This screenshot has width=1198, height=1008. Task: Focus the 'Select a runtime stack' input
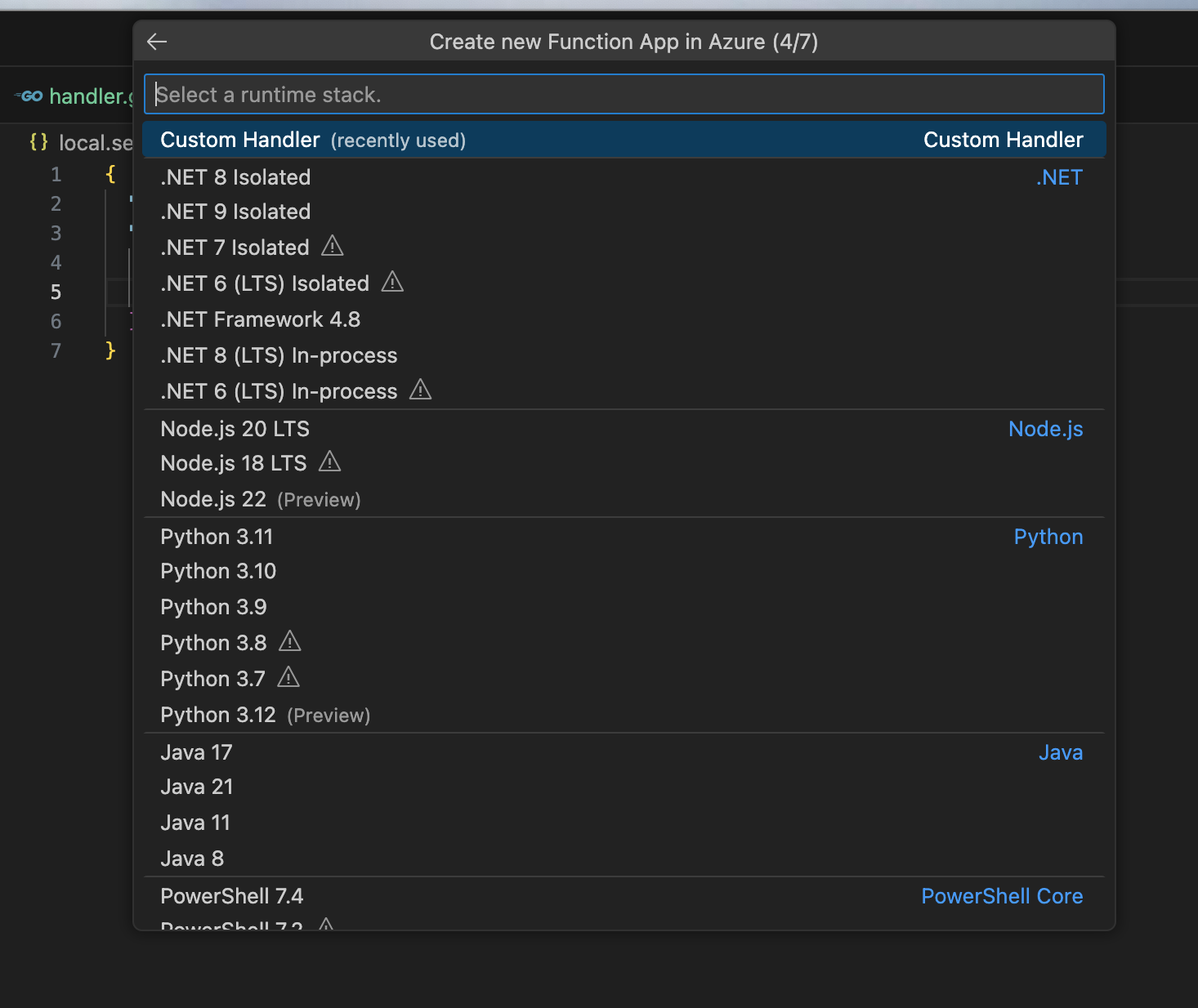624,95
